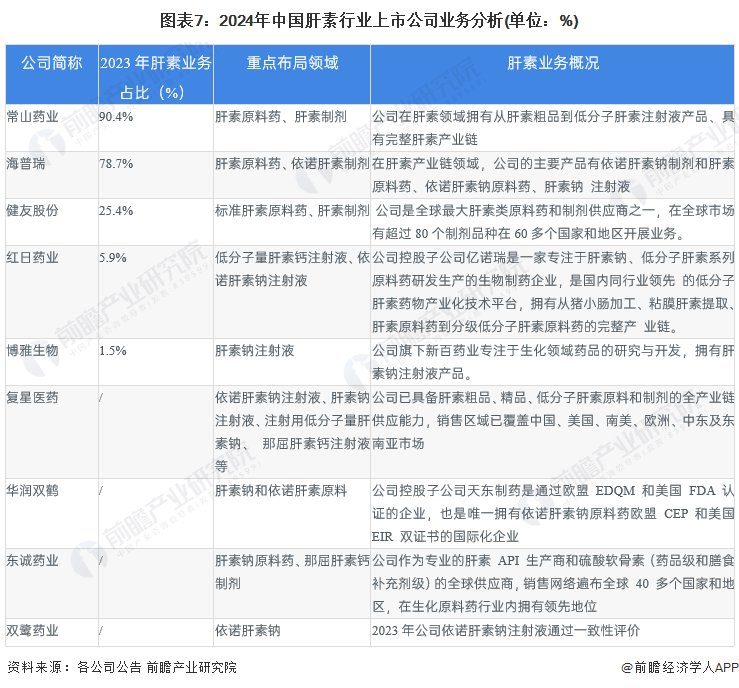Click the source note '资料来源：各公司公告 前瞻产业研究院'
739x688 pixels.
click(x=122, y=667)
